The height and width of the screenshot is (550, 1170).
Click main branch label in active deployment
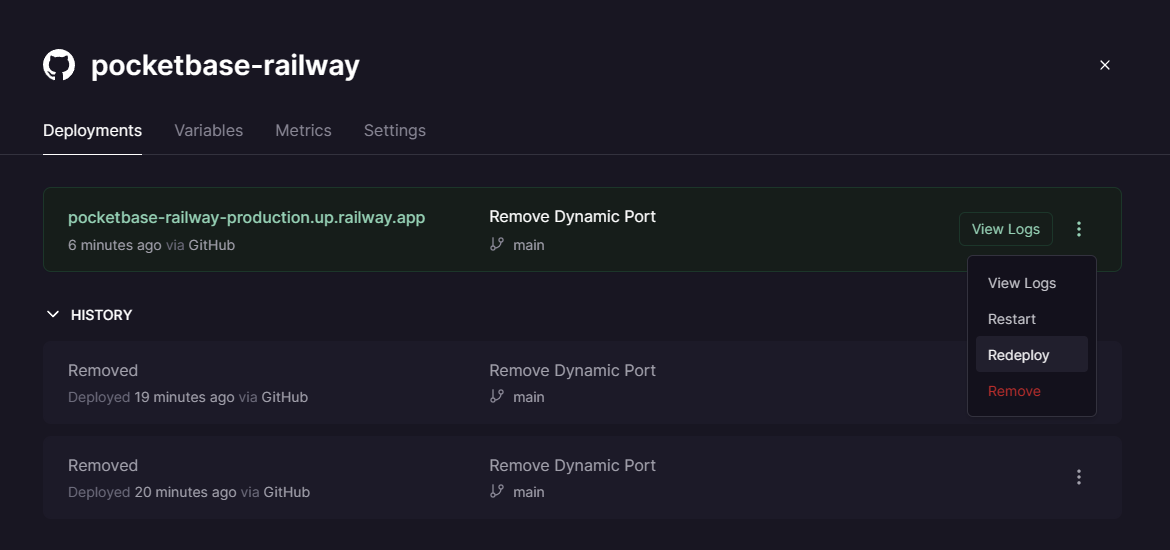529,245
